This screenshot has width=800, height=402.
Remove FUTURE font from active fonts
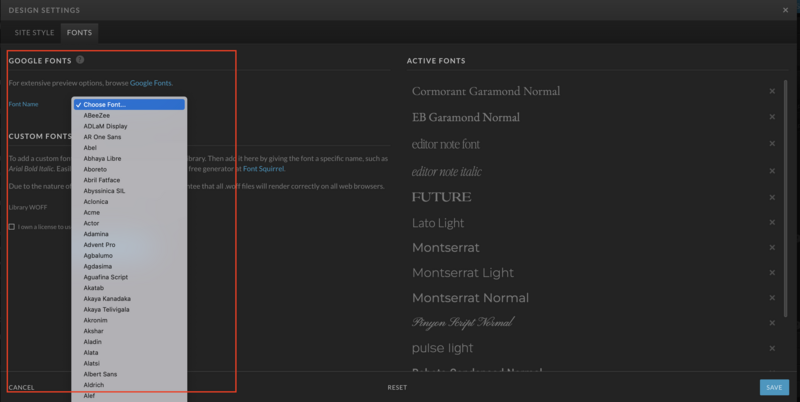772,197
